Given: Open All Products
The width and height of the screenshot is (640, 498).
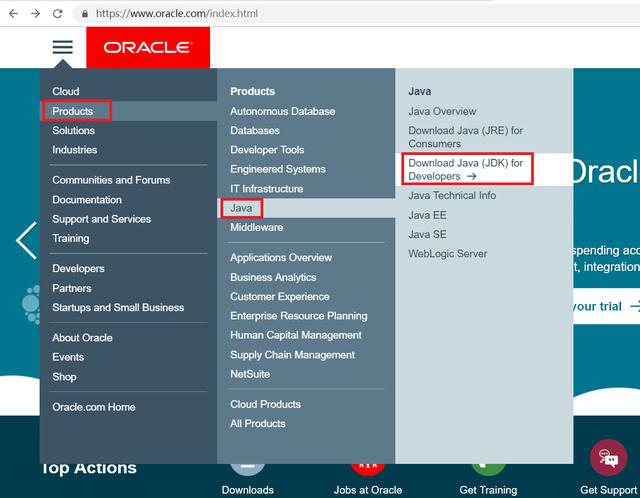Looking at the screenshot, I should (x=258, y=424).
